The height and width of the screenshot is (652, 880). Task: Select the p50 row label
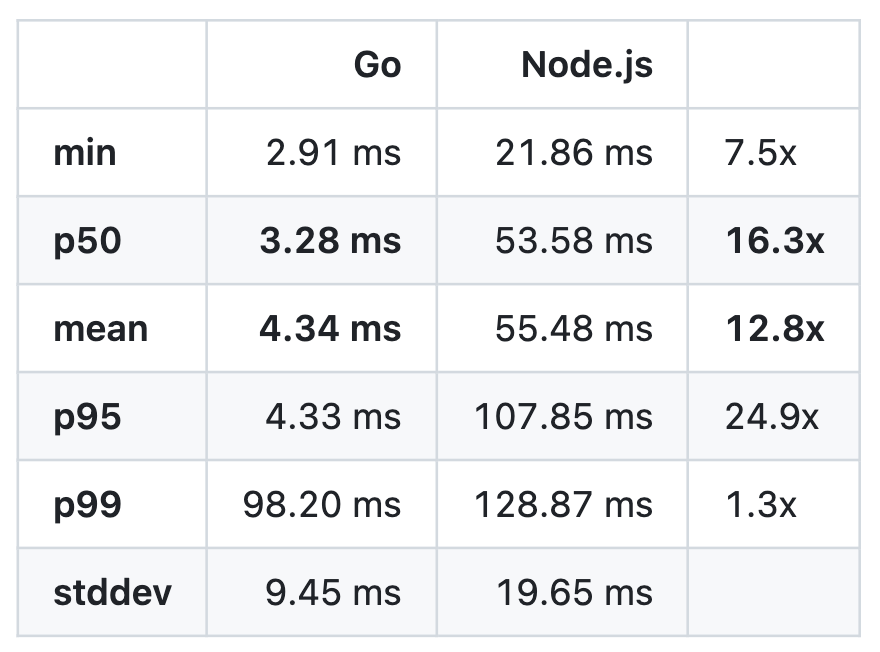point(88,242)
